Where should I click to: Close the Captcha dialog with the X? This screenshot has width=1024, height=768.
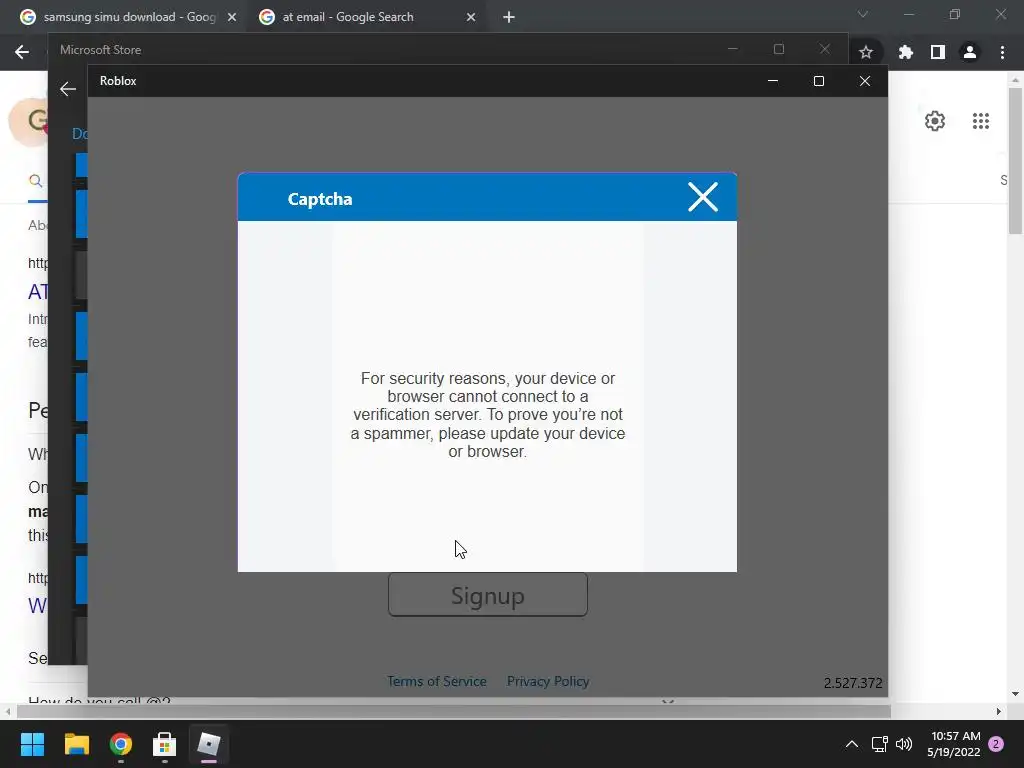pyautogui.click(x=703, y=197)
